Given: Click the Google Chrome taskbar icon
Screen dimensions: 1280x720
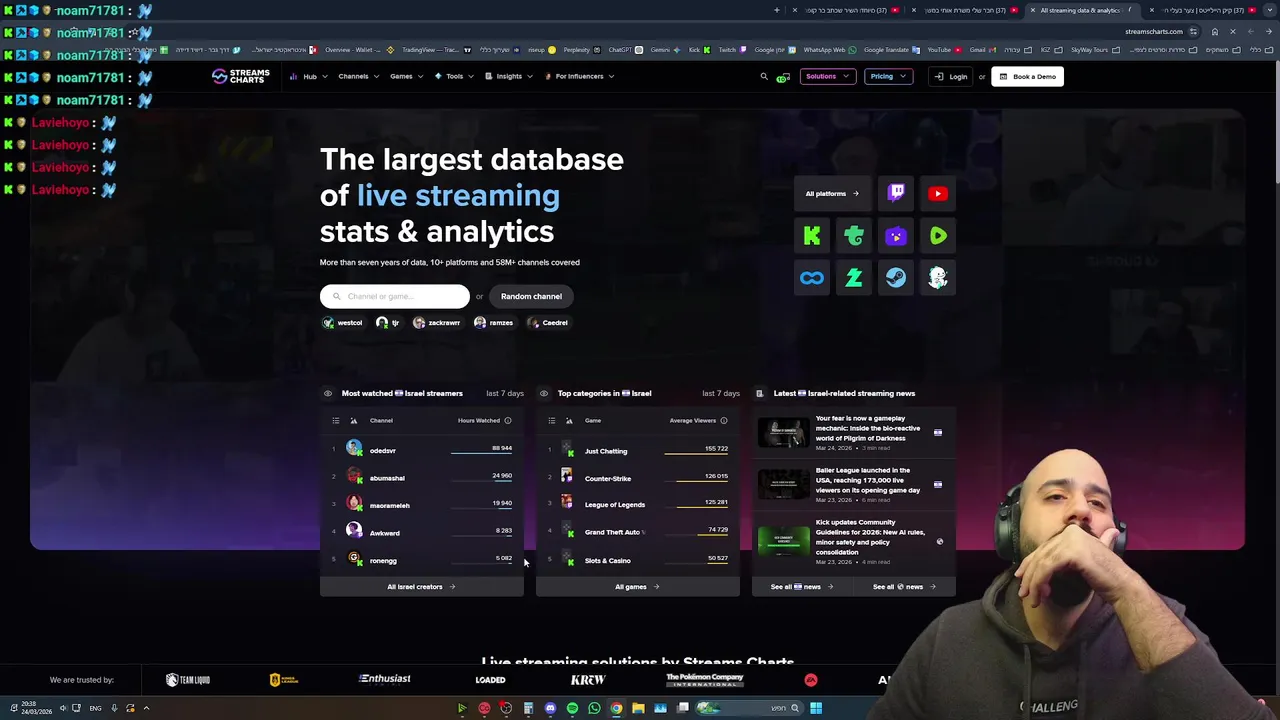Looking at the screenshot, I should coord(616,708).
